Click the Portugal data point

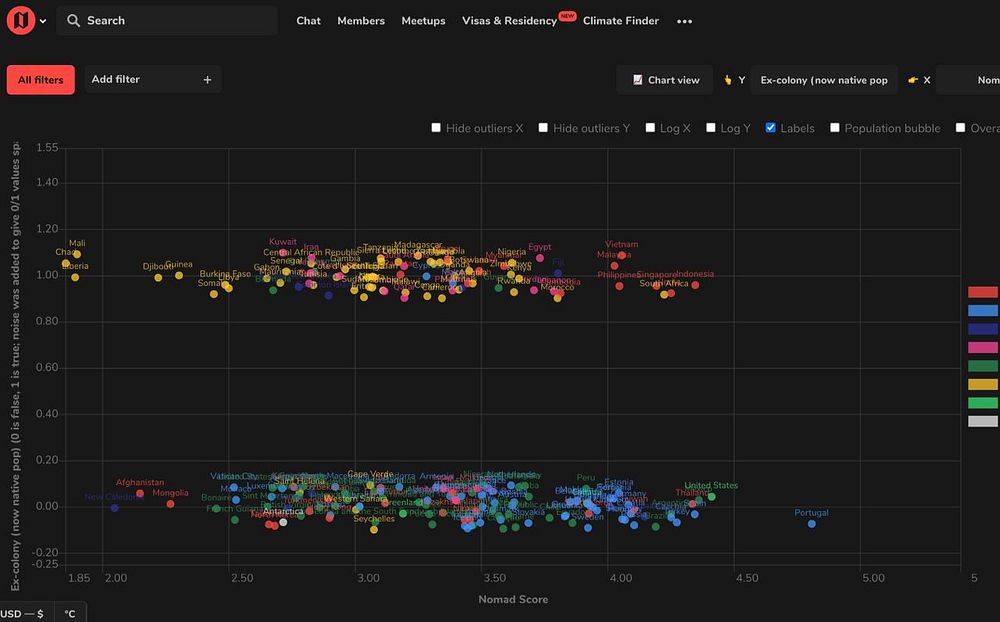pyautogui.click(x=812, y=524)
